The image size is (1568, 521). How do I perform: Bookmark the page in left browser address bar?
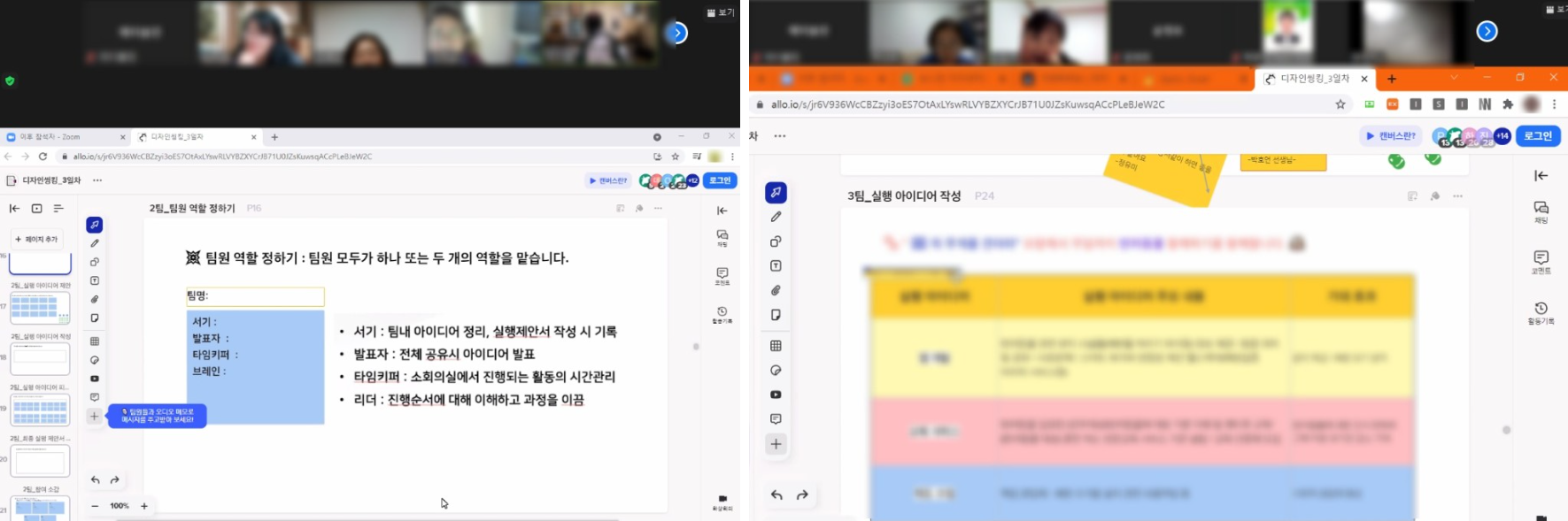[676, 157]
